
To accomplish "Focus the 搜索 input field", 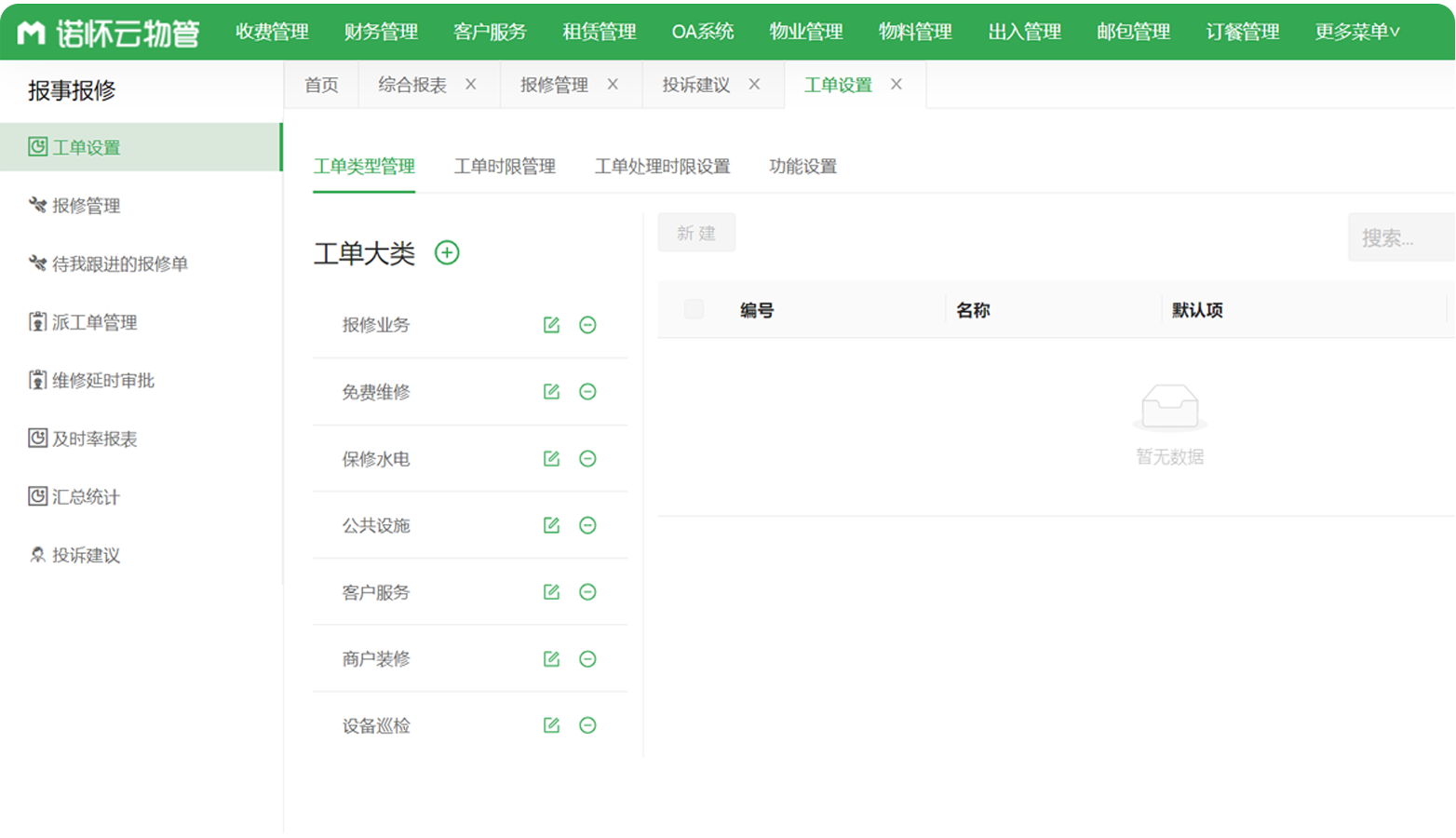I will (1400, 237).
